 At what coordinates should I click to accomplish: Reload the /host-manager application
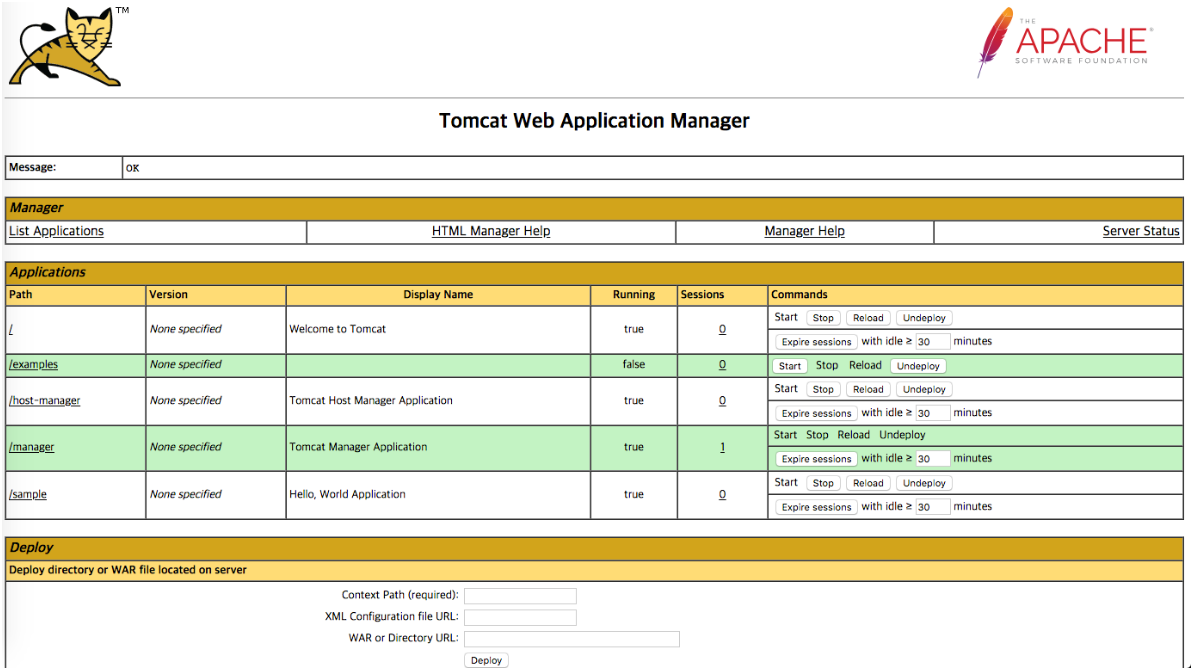click(867, 390)
